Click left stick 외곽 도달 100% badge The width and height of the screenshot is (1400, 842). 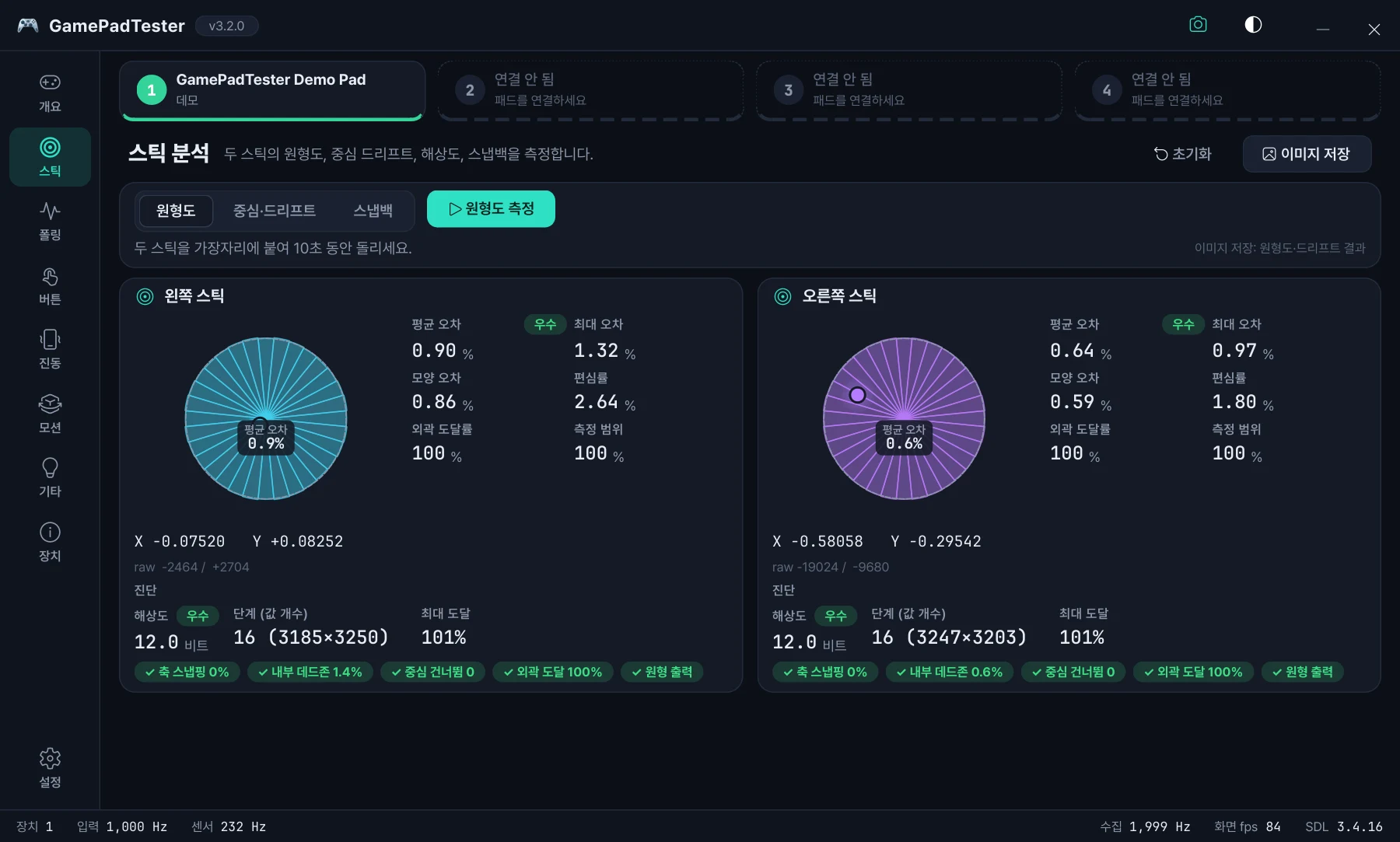(x=553, y=672)
